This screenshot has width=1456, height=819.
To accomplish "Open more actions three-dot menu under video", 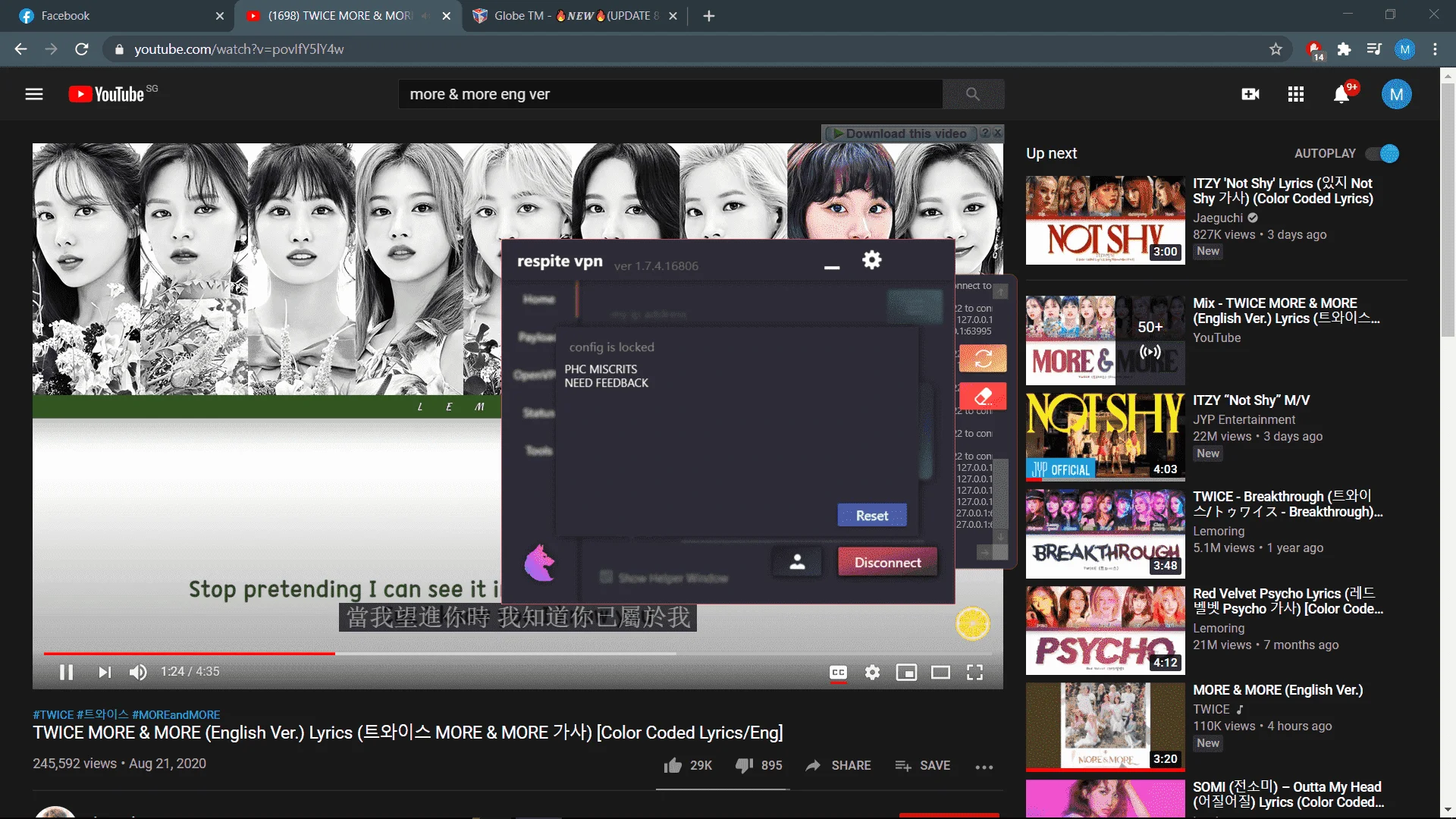I will [x=984, y=767].
